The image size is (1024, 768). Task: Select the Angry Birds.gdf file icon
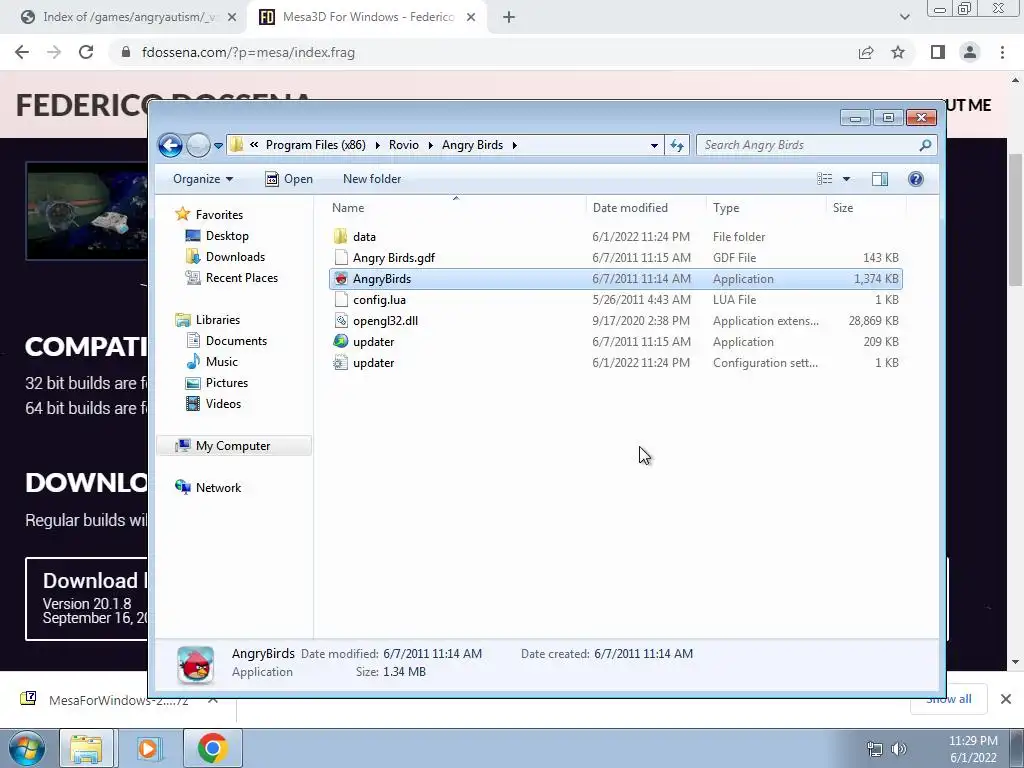tap(340, 257)
